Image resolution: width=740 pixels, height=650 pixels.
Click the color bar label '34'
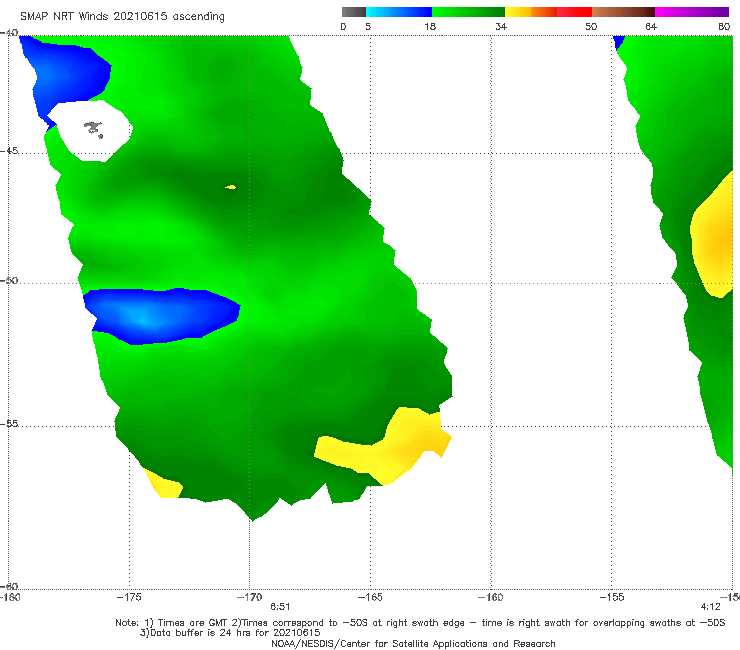[501, 26]
